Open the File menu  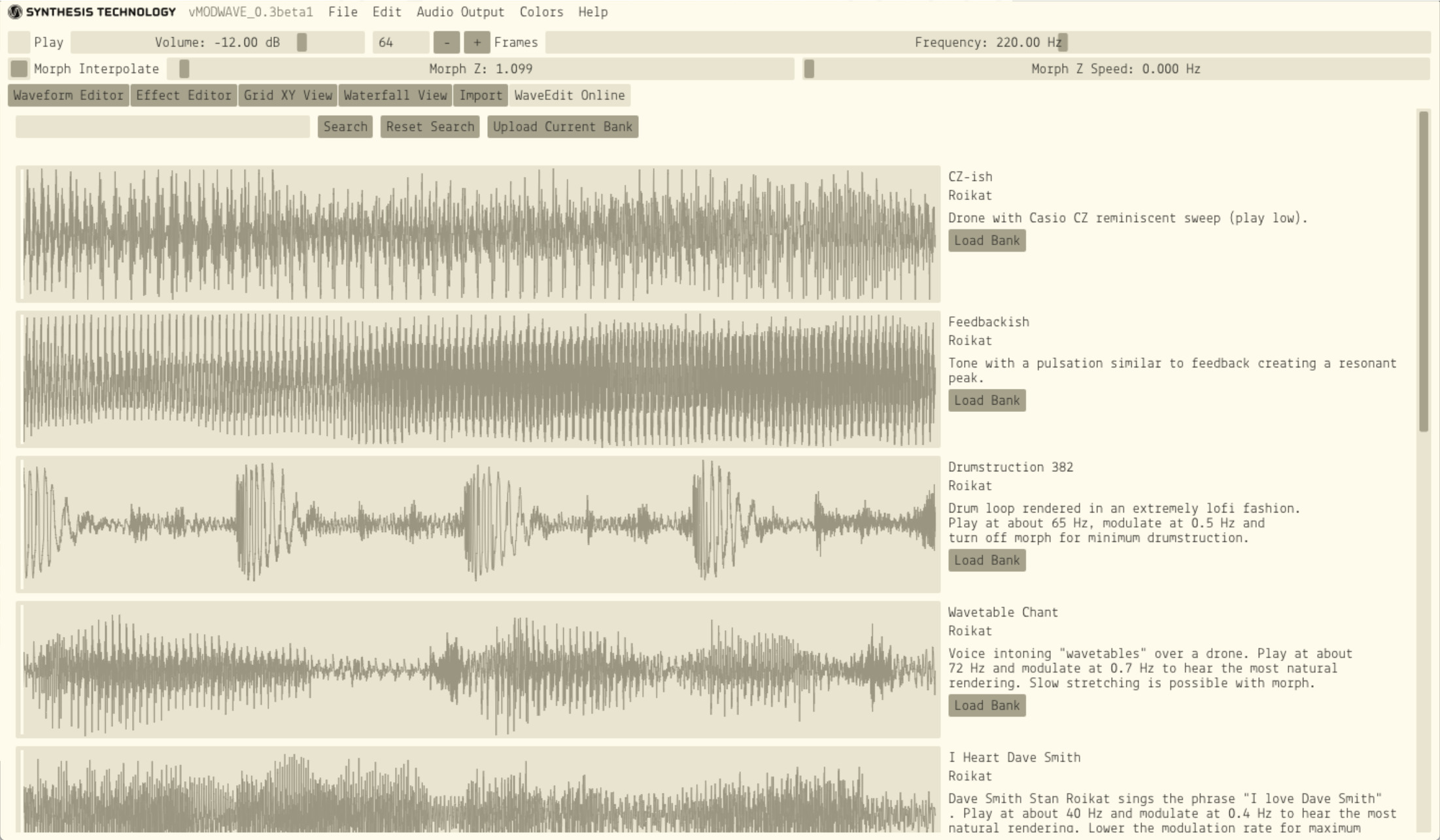pos(343,12)
